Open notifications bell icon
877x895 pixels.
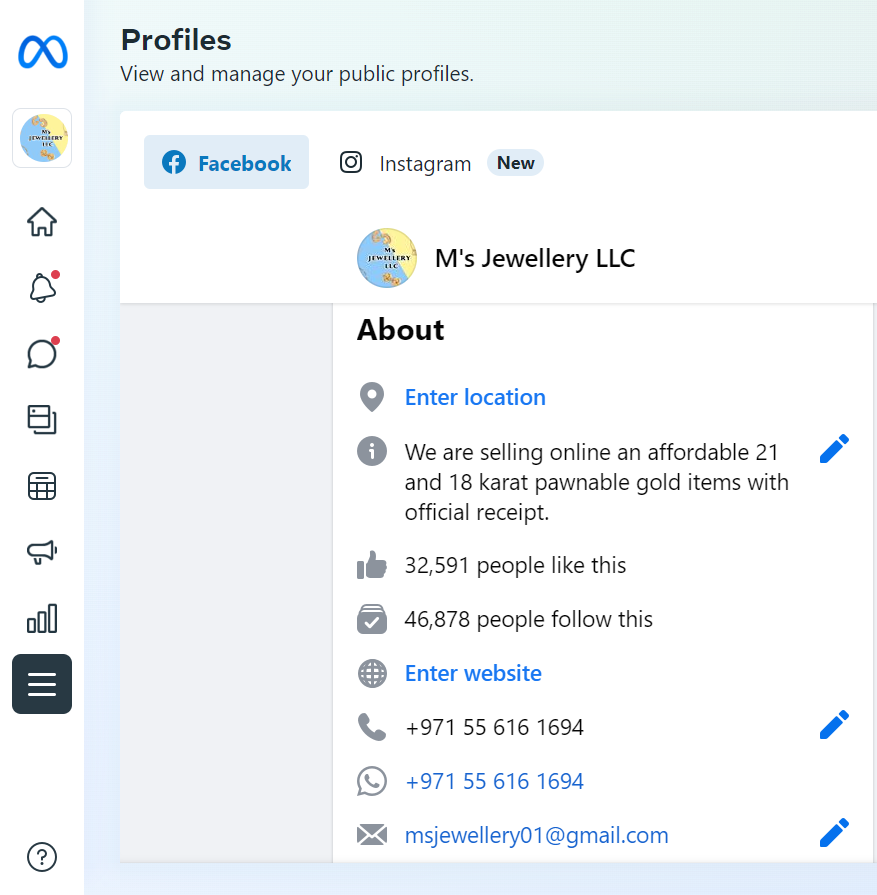pos(42,288)
